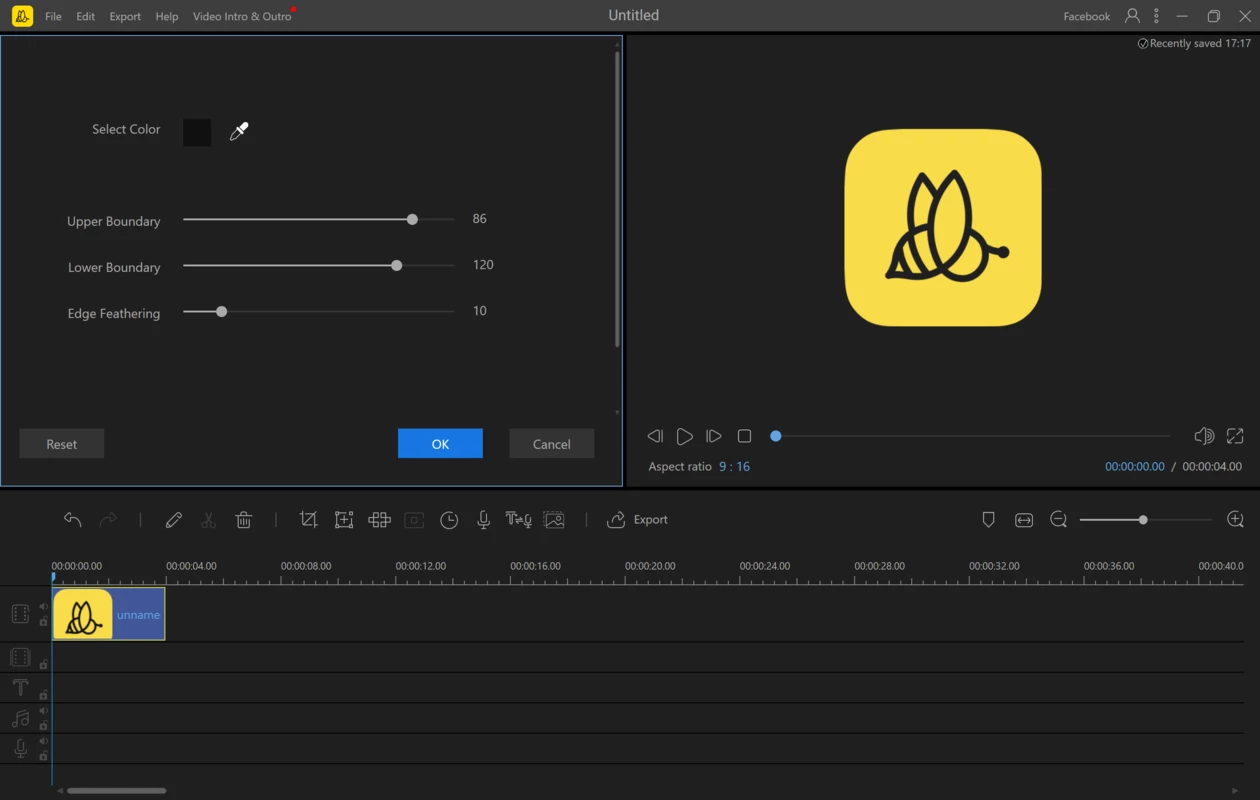
Task: Enter fullscreen preview mode
Action: [x=1235, y=436]
